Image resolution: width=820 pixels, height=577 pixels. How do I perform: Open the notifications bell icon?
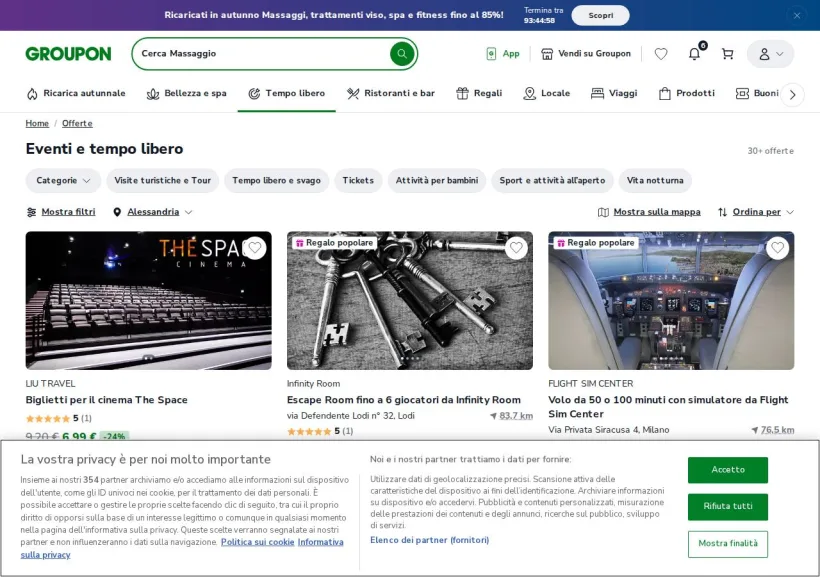[x=694, y=53]
